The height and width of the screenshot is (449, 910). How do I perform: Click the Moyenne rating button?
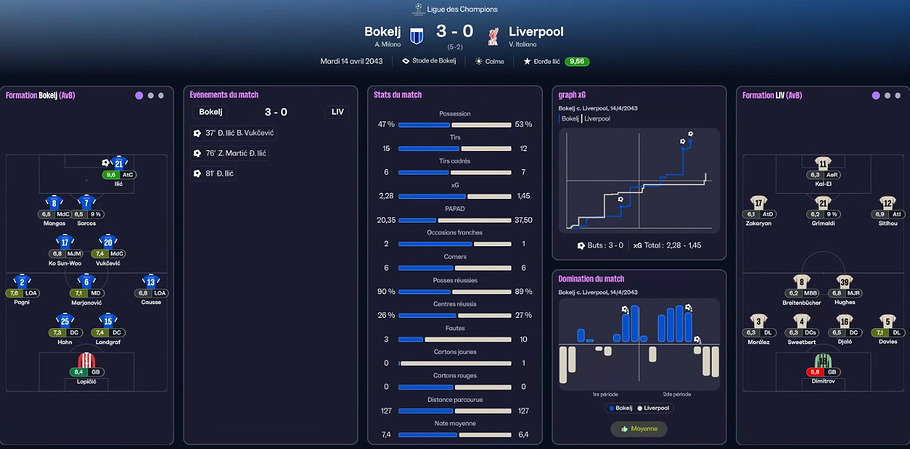[639, 429]
